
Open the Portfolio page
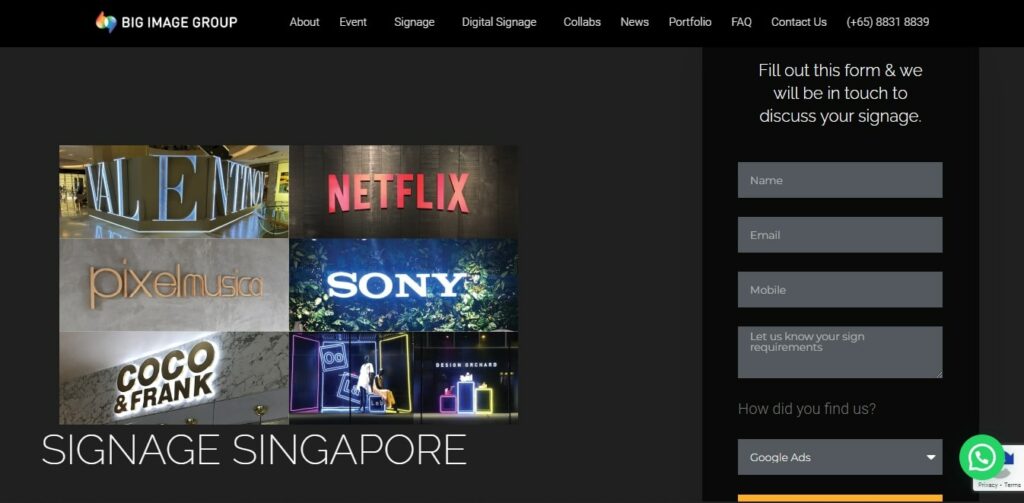click(690, 22)
